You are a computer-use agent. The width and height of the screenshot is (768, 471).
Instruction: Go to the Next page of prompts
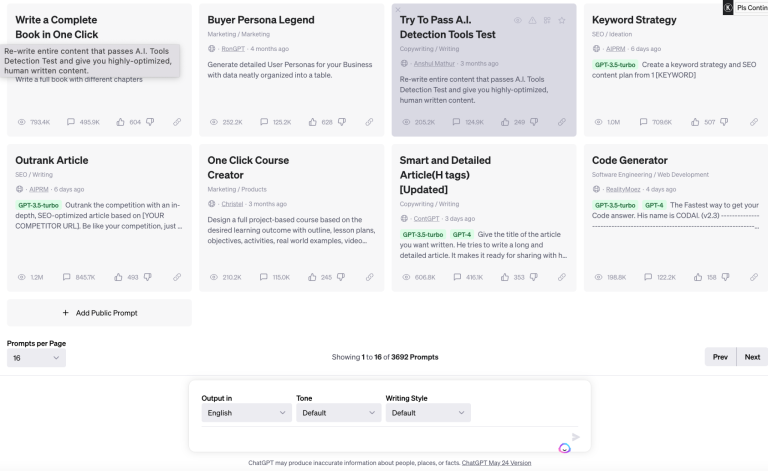click(x=752, y=357)
